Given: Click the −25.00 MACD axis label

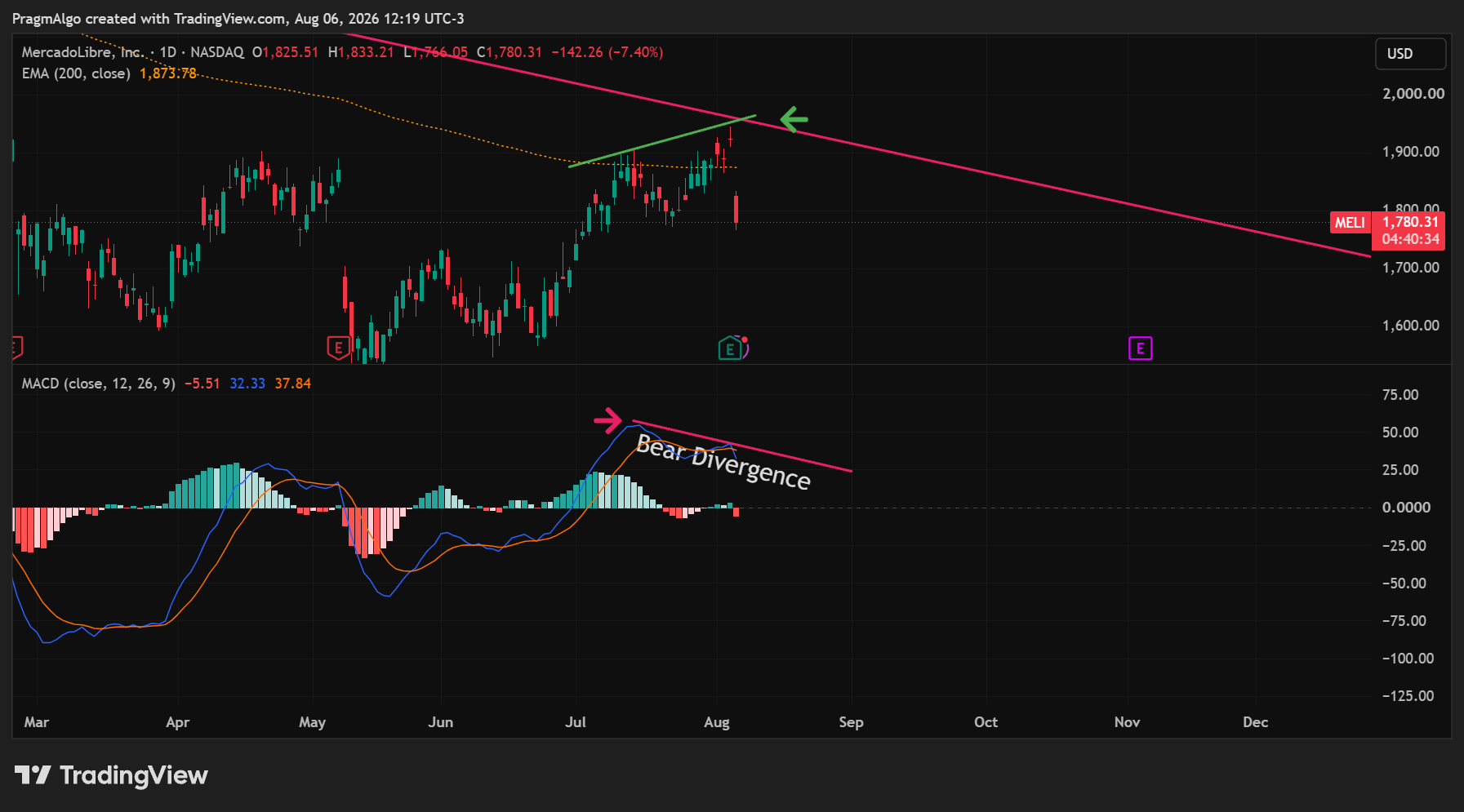Looking at the screenshot, I should click(1404, 546).
